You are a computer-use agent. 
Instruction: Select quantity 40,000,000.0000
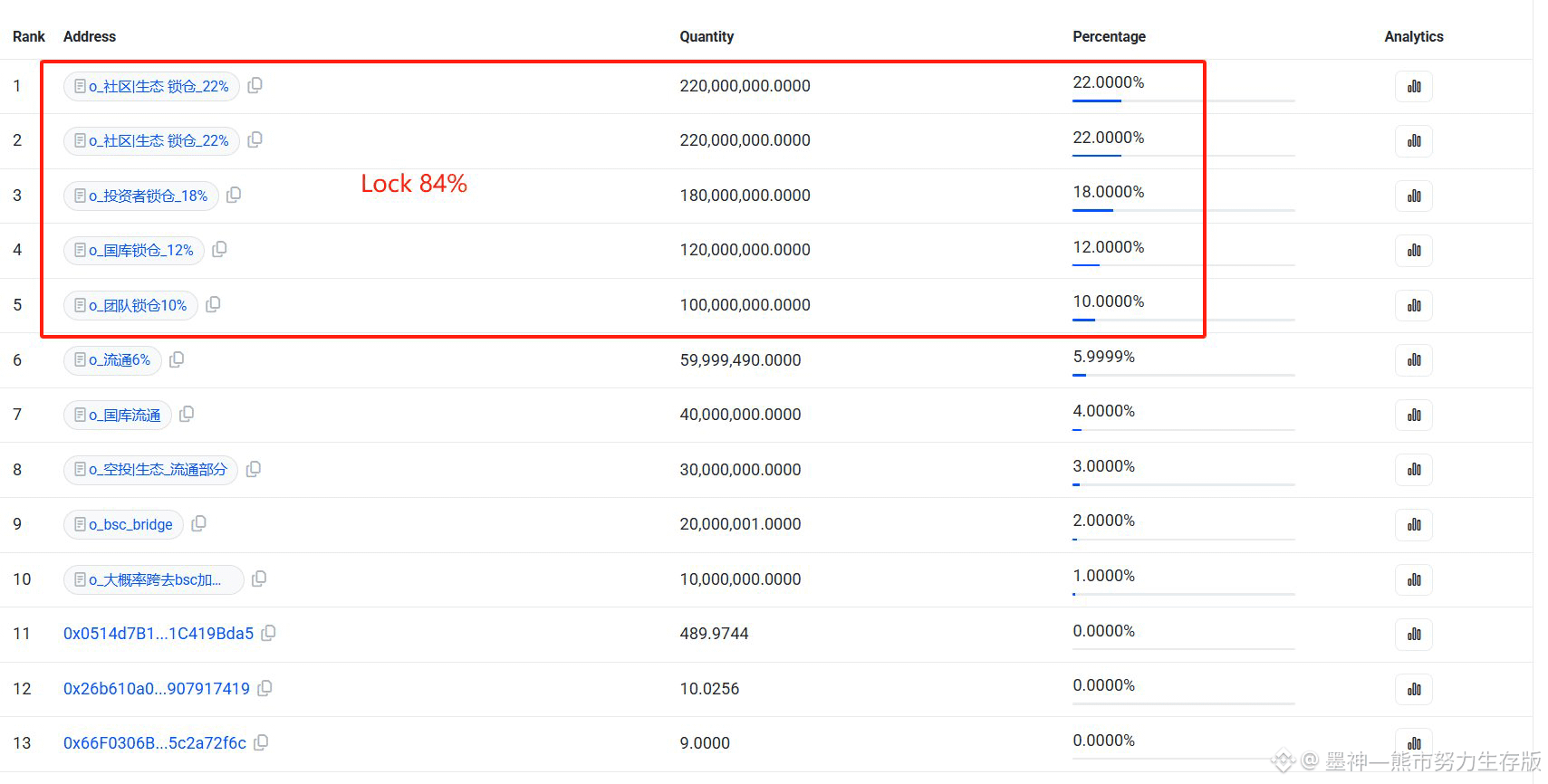(741, 415)
